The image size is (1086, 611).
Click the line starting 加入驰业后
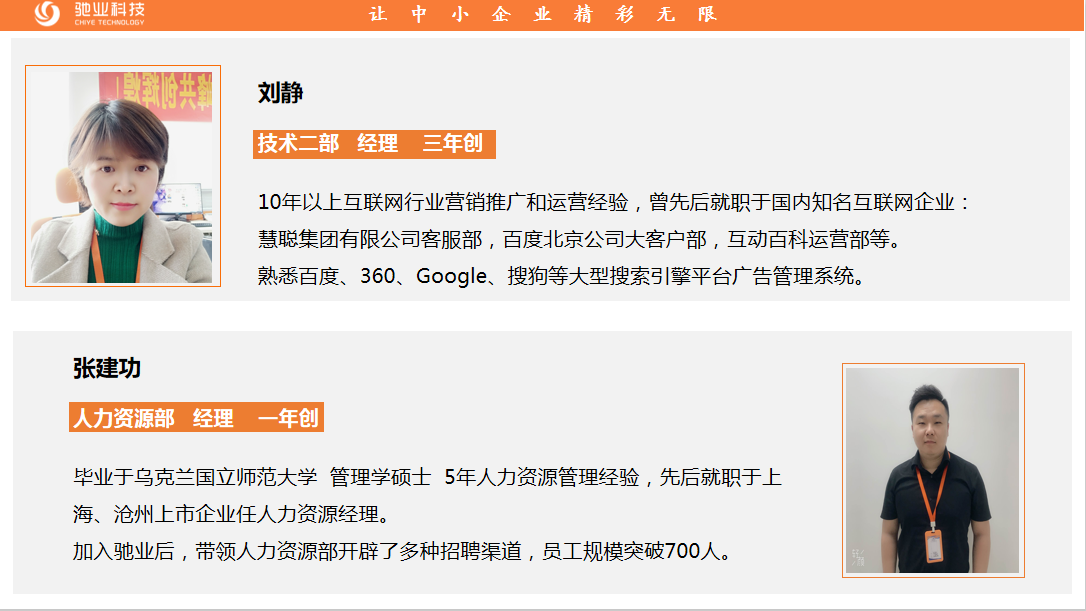[402, 551]
